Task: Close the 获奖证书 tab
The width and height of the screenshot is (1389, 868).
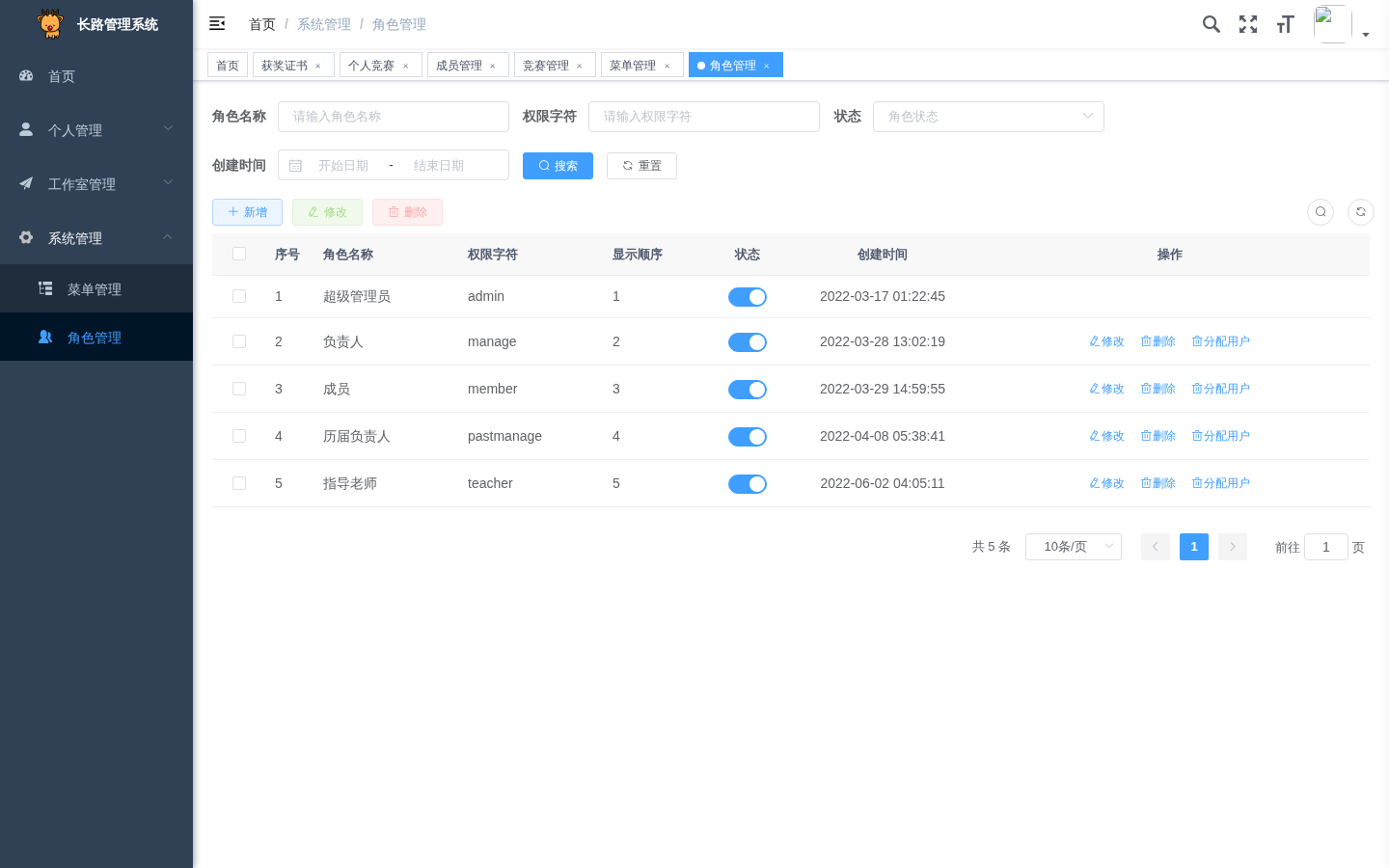Action: click(x=317, y=66)
